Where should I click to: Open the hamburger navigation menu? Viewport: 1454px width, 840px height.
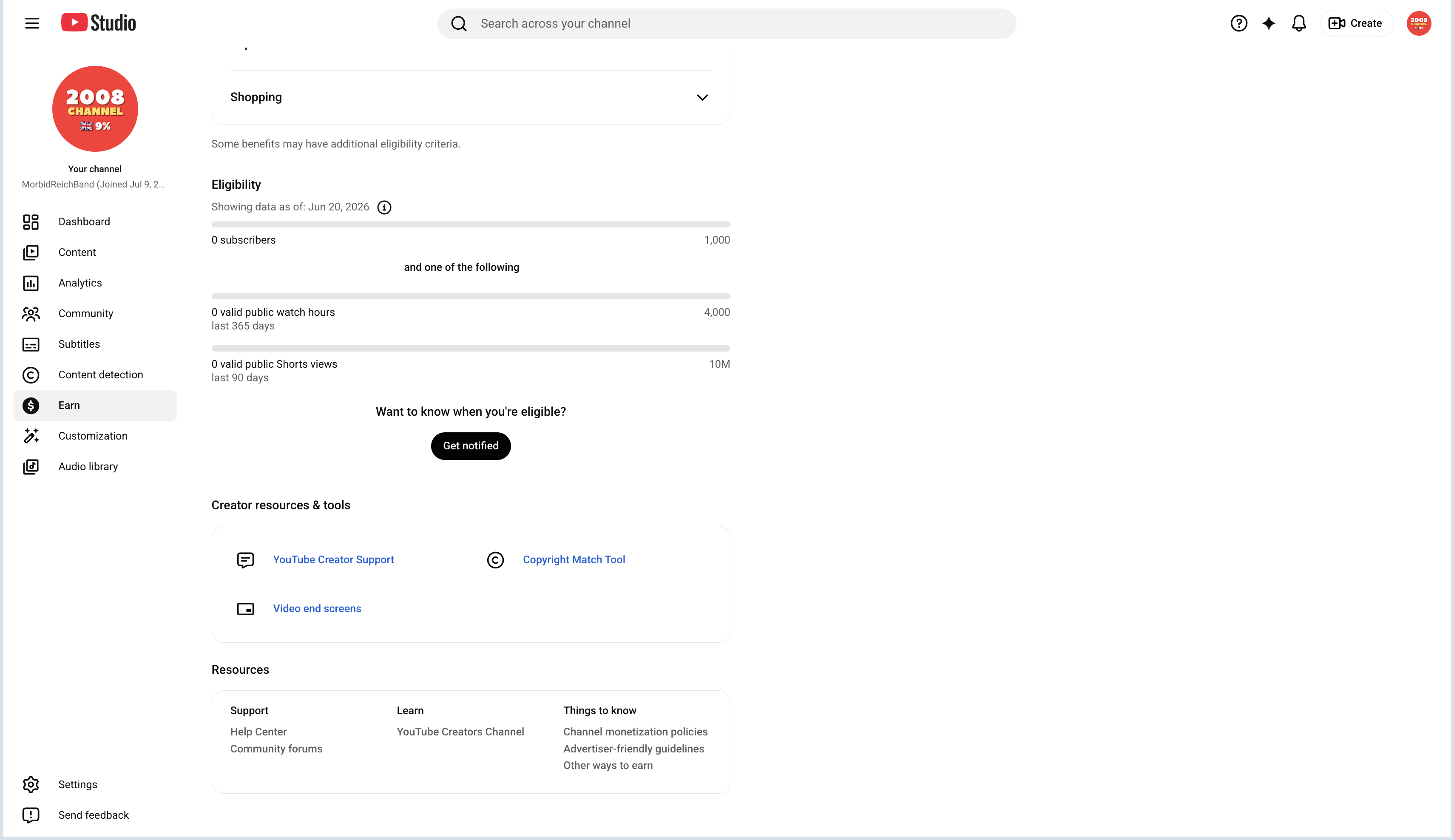[x=32, y=23]
